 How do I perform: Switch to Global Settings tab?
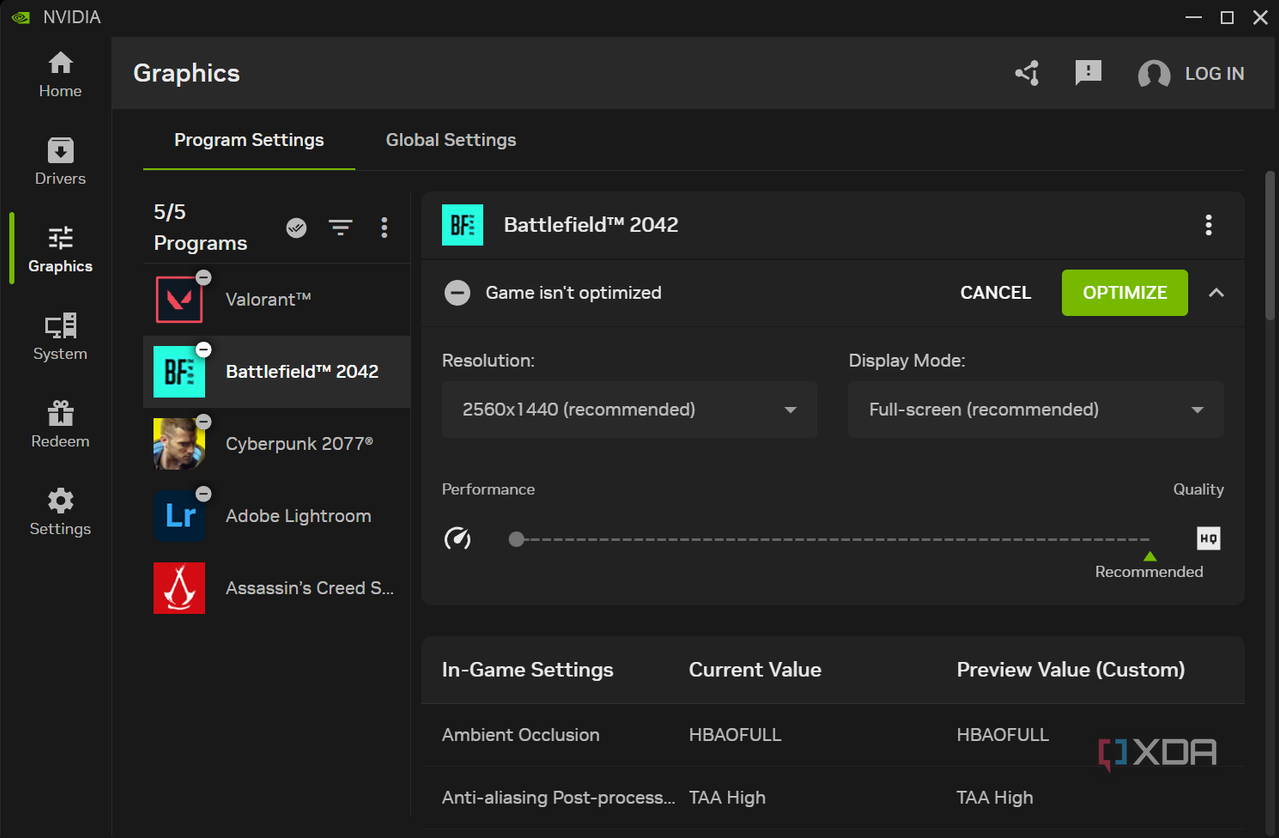point(451,140)
